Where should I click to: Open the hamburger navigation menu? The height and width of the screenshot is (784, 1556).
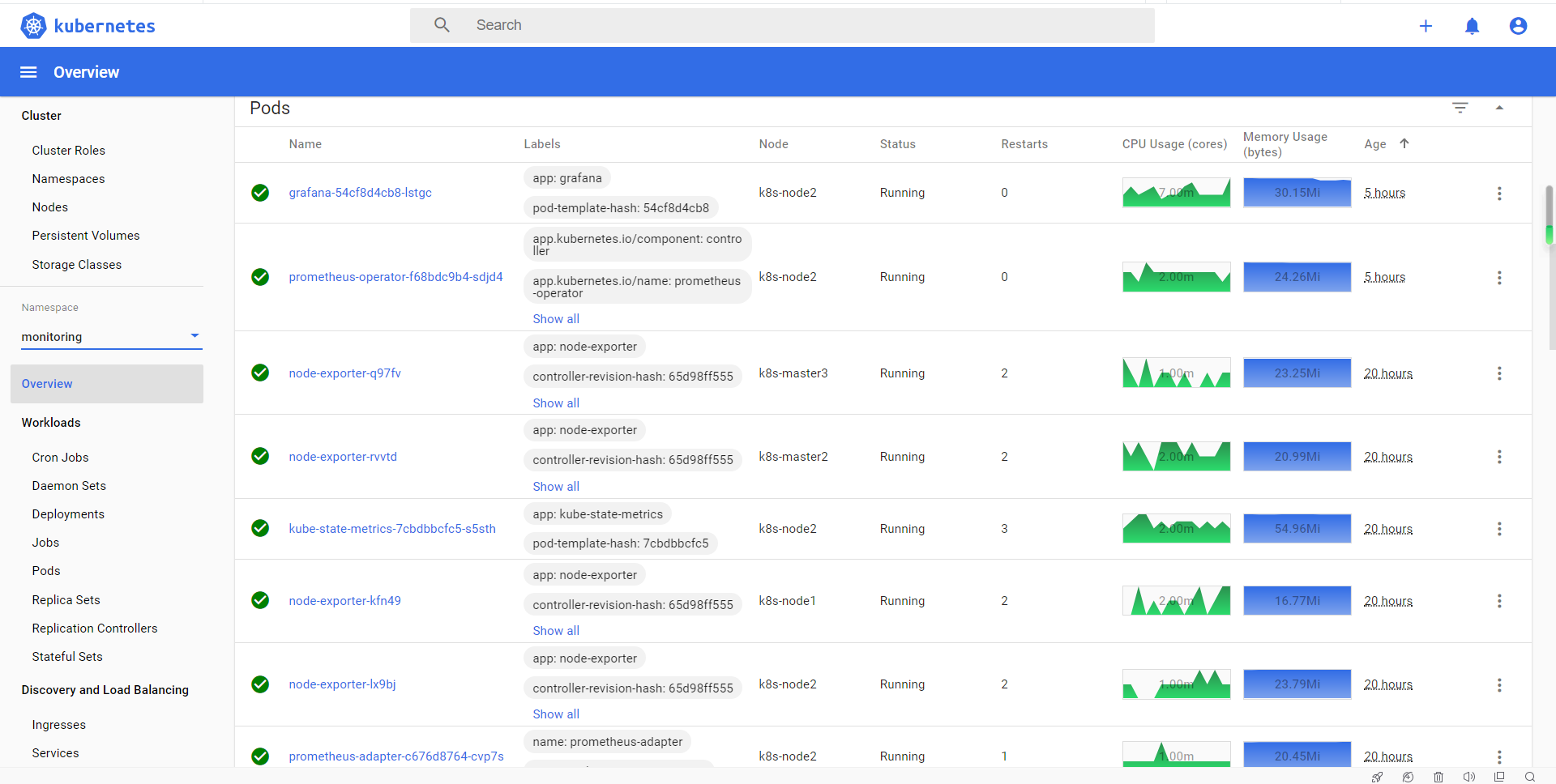click(28, 72)
